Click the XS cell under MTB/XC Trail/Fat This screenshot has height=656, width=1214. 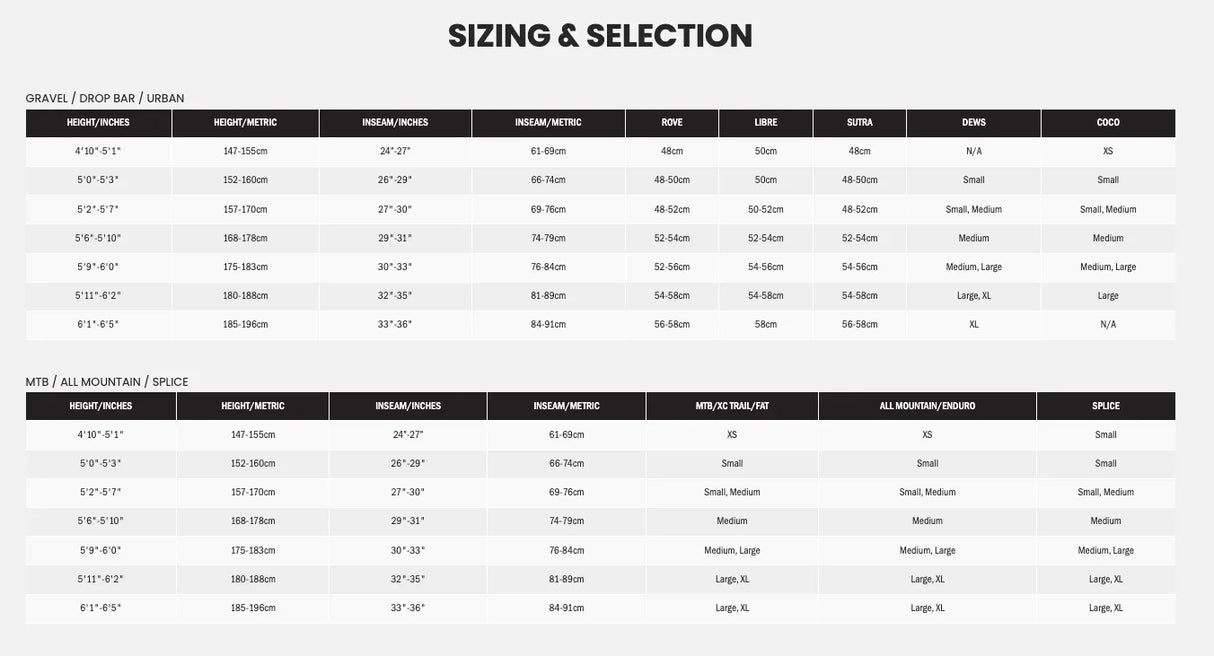tap(732, 435)
